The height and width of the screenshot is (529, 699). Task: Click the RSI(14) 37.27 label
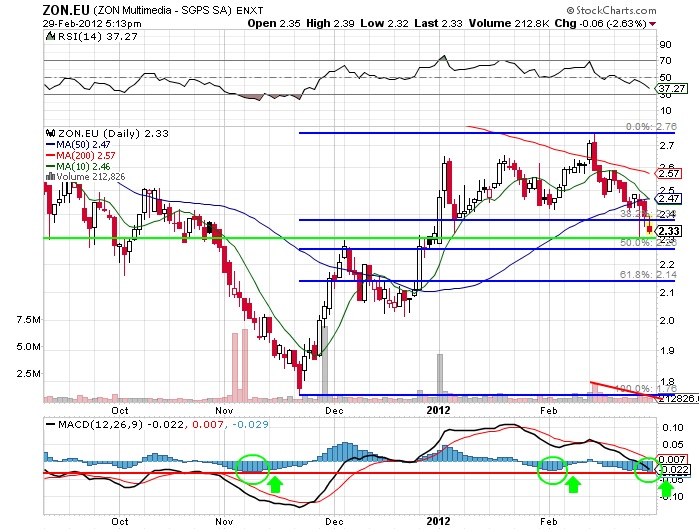click(x=97, y=37)
